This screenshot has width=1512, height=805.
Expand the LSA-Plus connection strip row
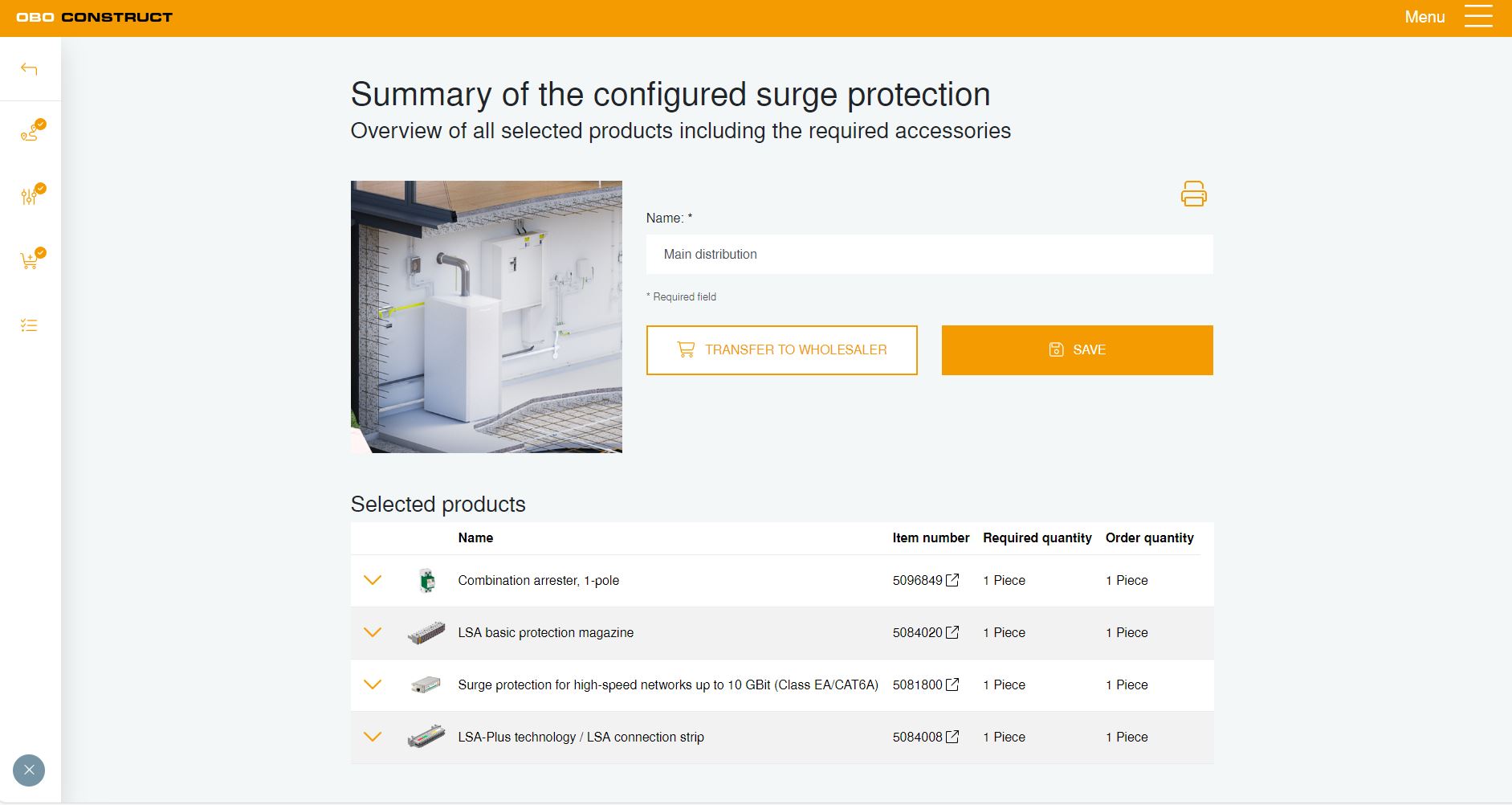click(373, 737)
